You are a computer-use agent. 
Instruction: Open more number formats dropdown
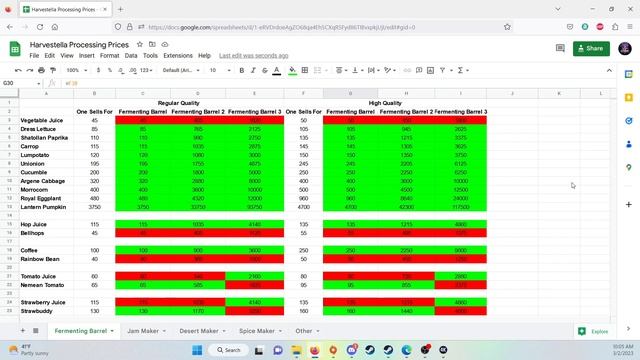(146, 70)
